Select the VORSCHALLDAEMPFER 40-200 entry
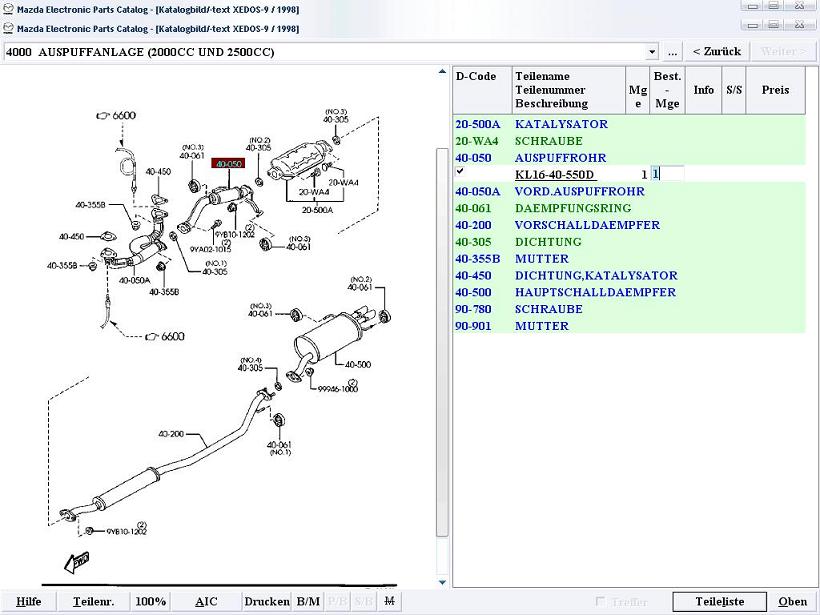Image resolution: width=820 pixels, height=615 pixels. coord(587,225)
